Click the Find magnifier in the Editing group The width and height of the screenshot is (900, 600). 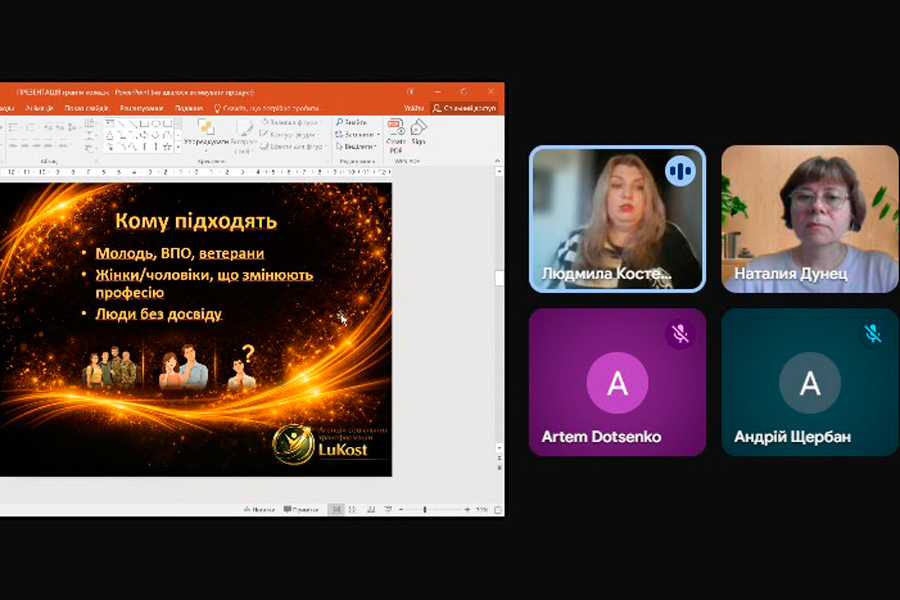pos(340,122)
